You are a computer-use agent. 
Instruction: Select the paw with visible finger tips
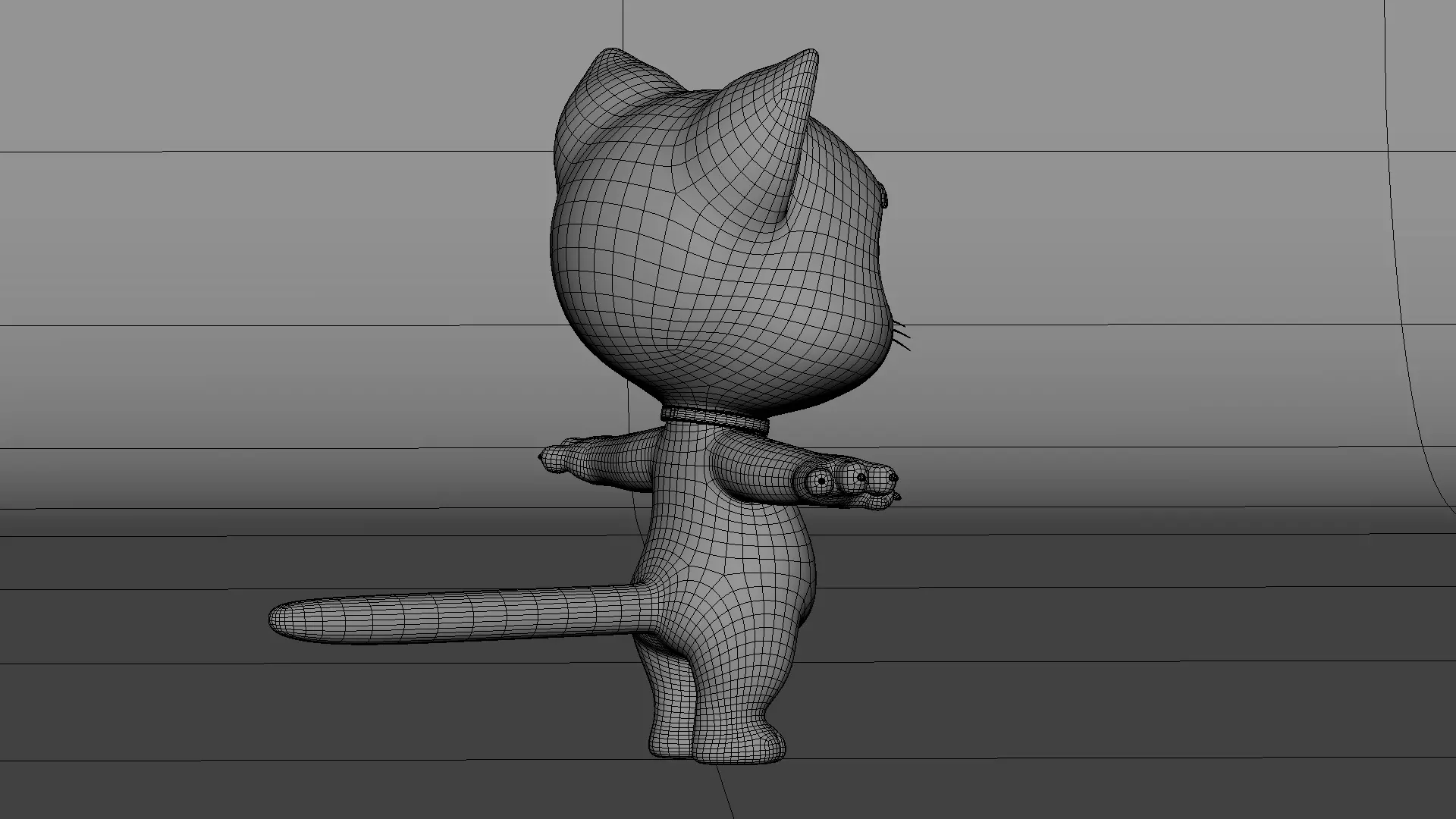[849, 484]
